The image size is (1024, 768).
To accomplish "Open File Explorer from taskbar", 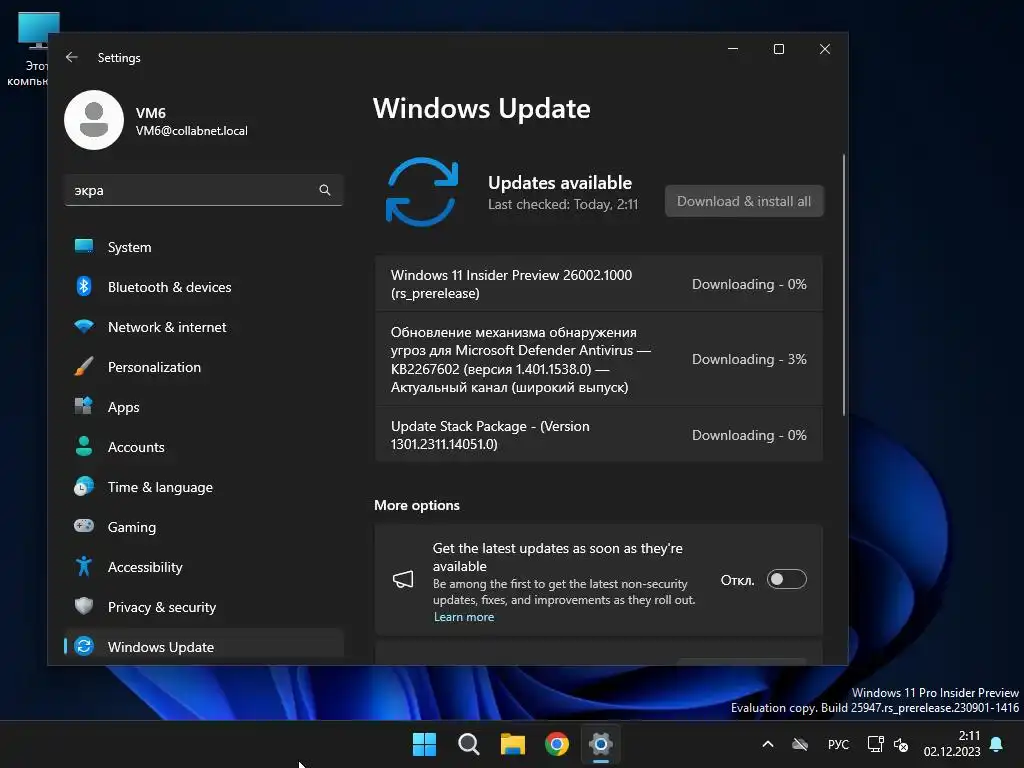I will click(x=513, y=744).
